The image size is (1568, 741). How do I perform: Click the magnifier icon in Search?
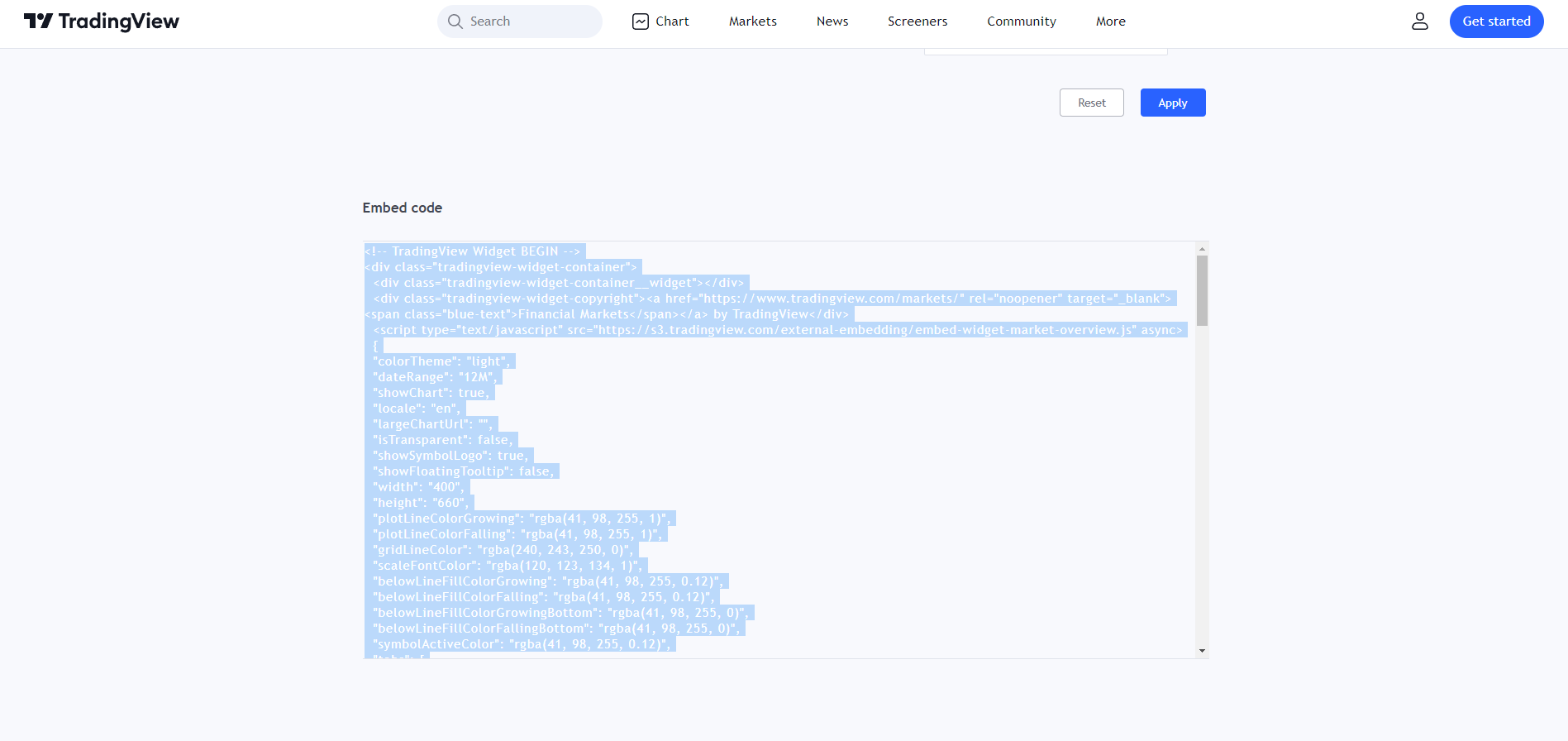[x=455, y=22]
